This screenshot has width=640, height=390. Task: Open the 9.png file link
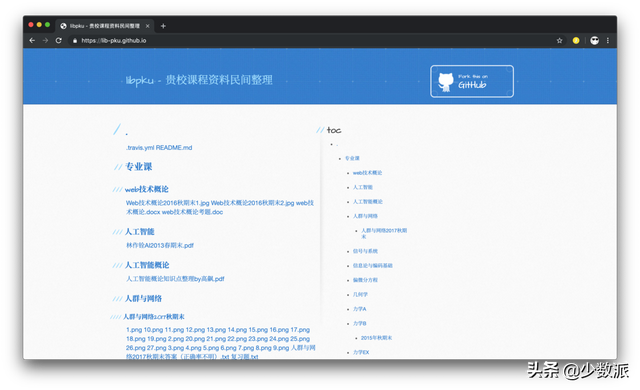coord(281,348)
